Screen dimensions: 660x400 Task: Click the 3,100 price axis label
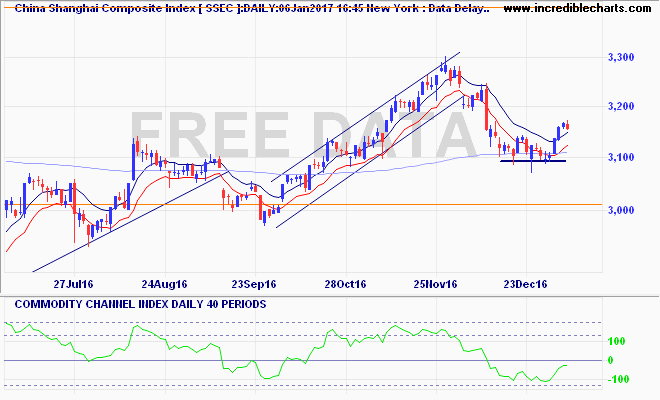pyautogui.click(x=621, y=157)
